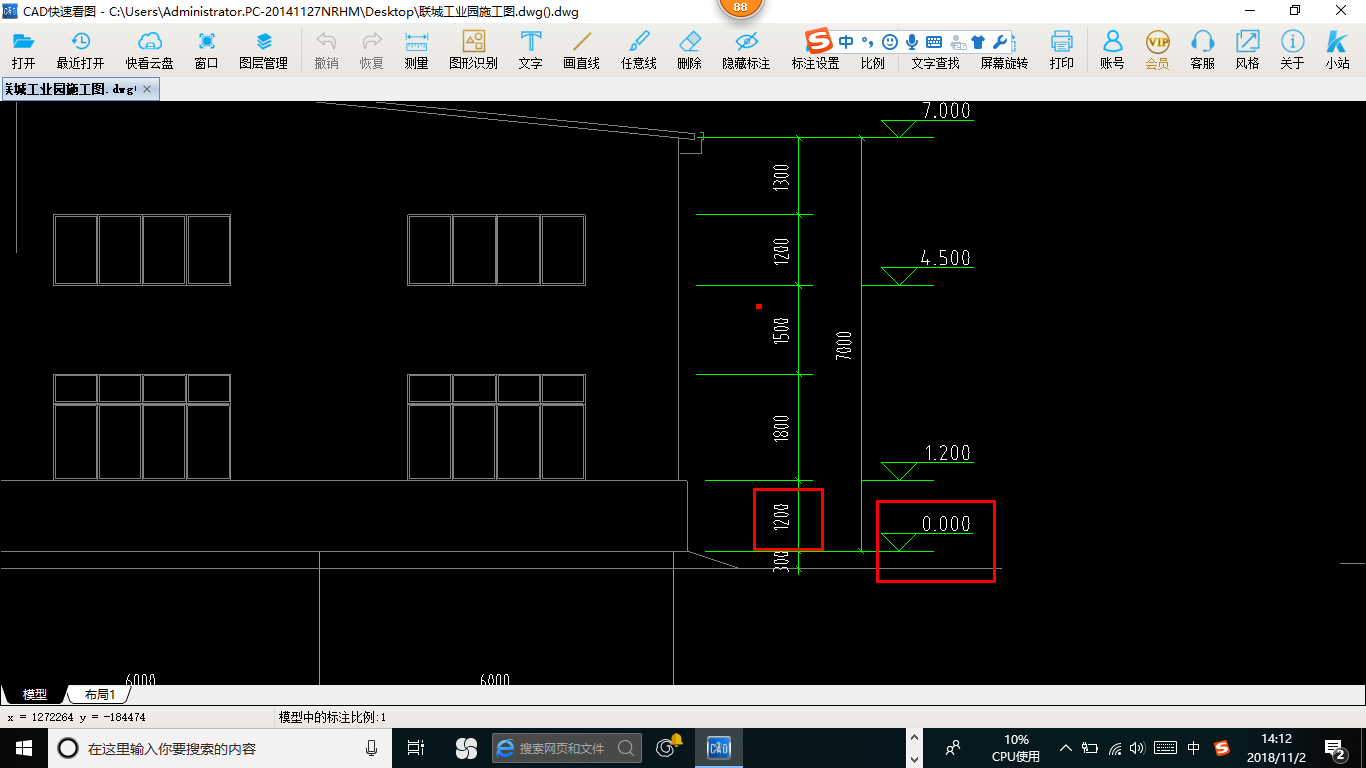Open the emoji panel on IME bar

point(889,41)
